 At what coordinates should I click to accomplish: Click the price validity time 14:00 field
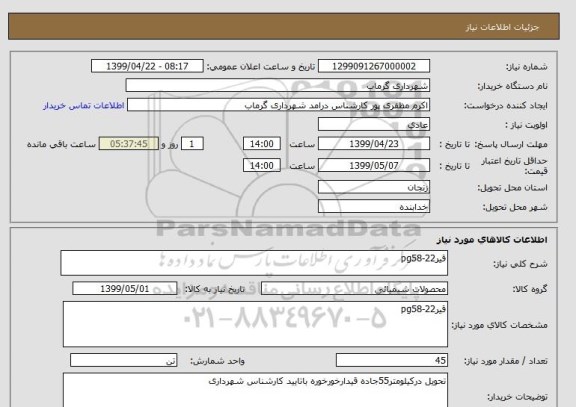pos(262,166)
